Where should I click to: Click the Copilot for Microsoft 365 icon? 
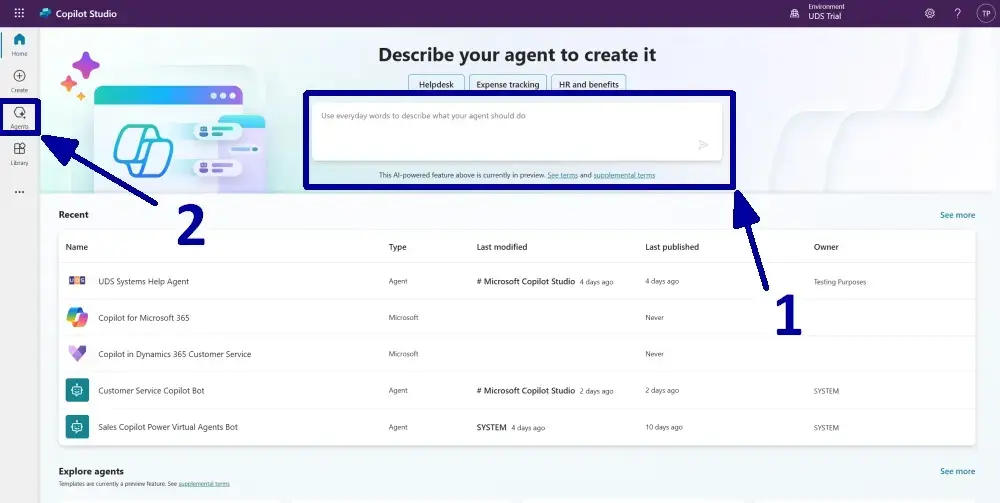77,317
